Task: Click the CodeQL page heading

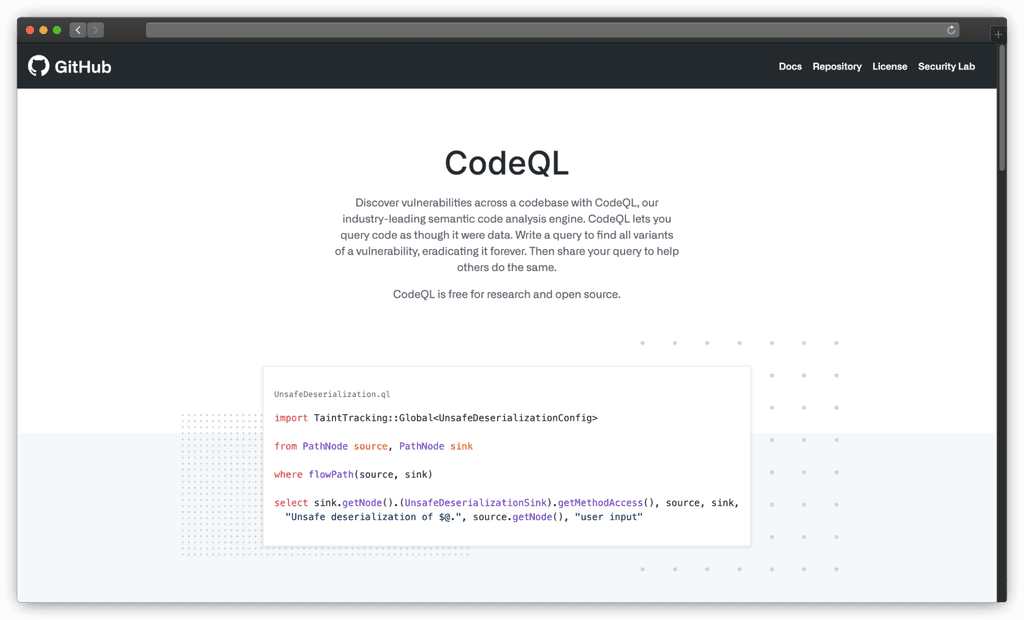Action: 506,163
